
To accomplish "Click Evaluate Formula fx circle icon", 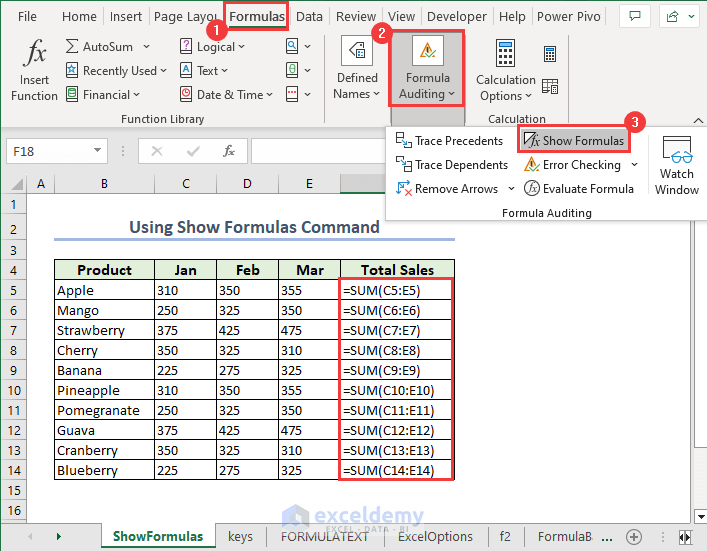I will (532, 188).
